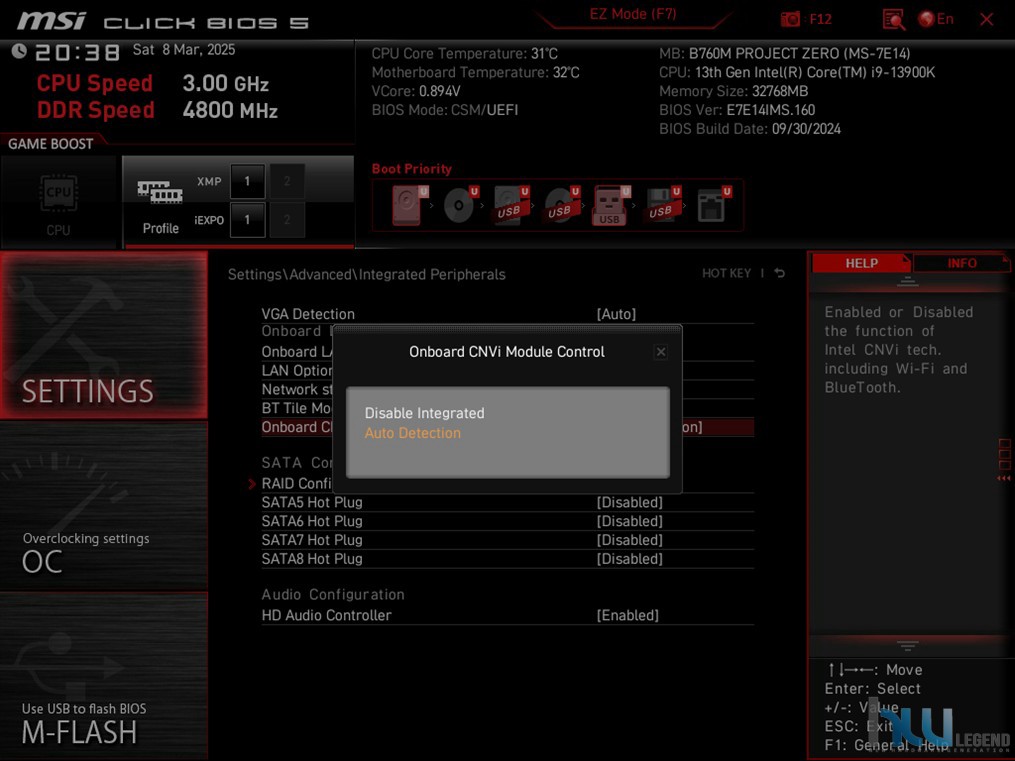Expand the RAID Configuration submenu arrow
The image size is (1015, 761).
[252, 483]
